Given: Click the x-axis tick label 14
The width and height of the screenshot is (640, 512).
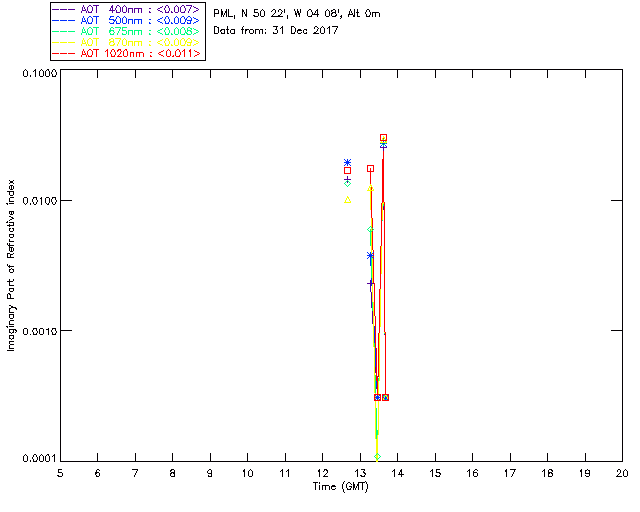Looking at the screenshot, I should point(398,474).
